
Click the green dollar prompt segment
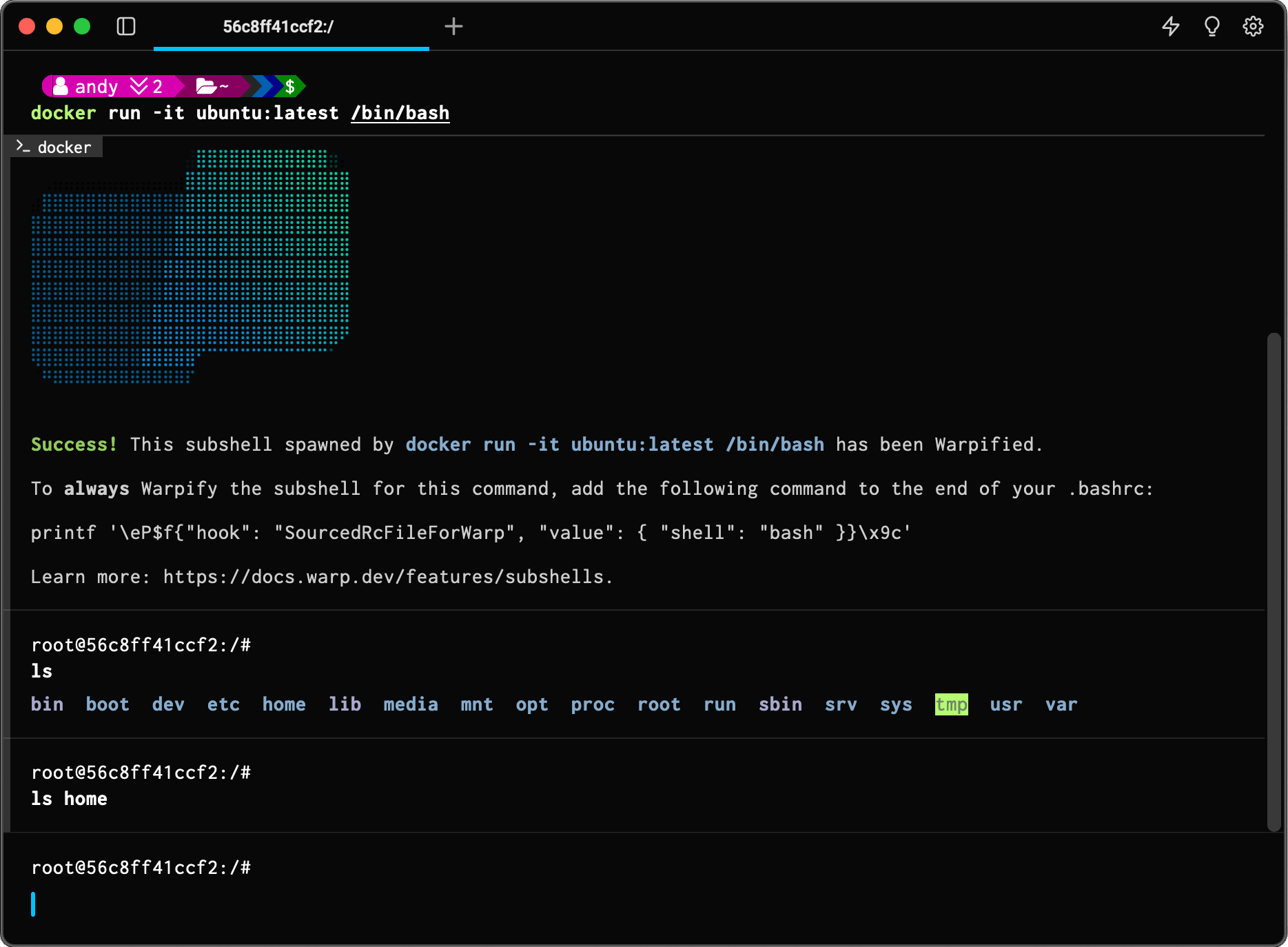(x=290, y=87)
